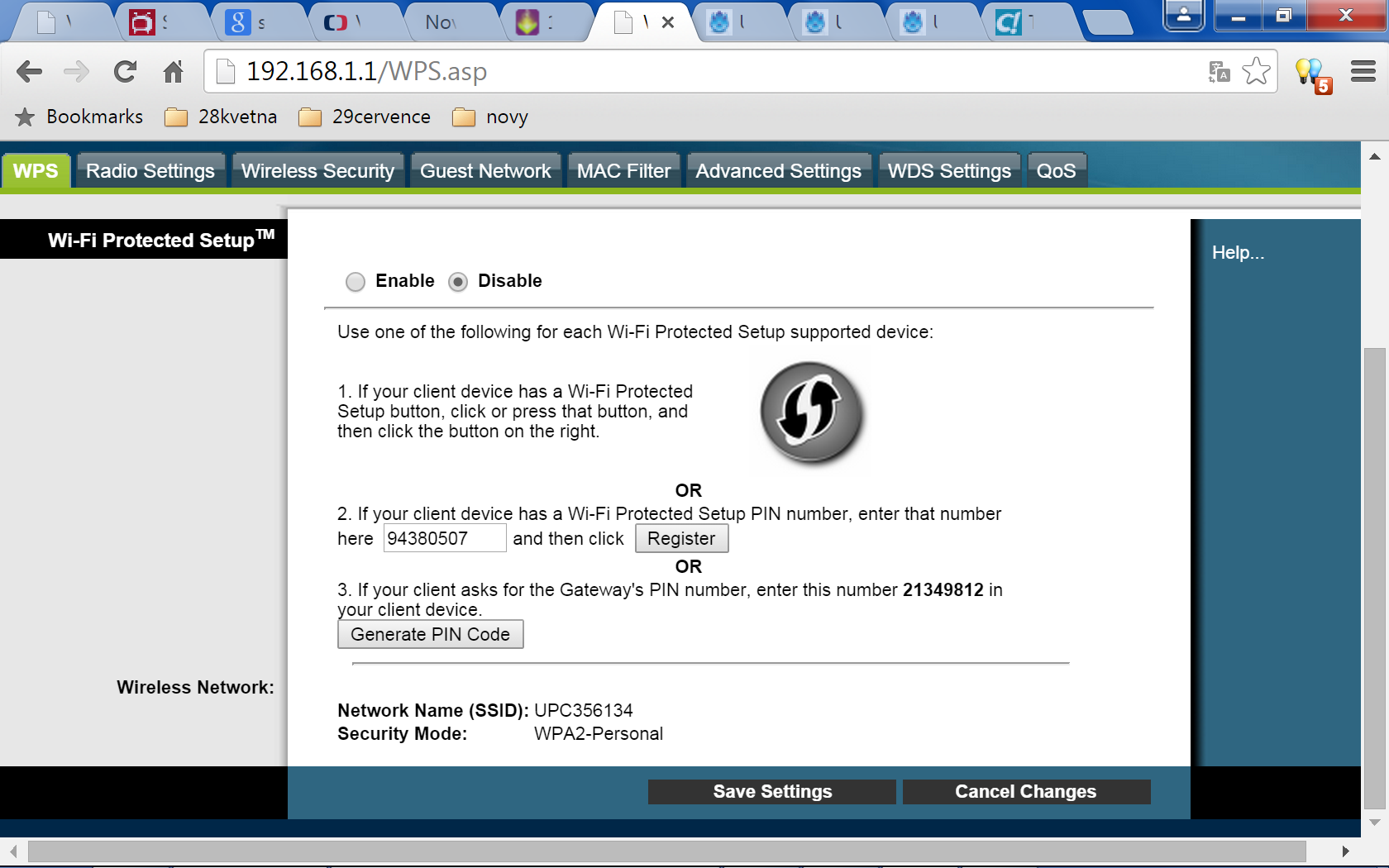
Task: Open the MAC Filter tab
Action: point(623,171)
